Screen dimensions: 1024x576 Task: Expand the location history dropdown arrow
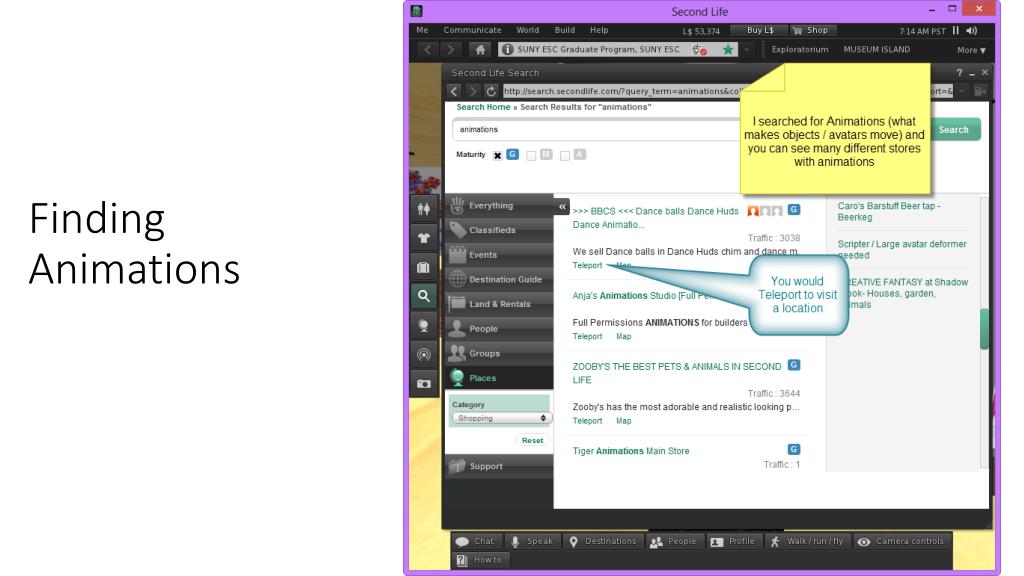tap(747, 50)
